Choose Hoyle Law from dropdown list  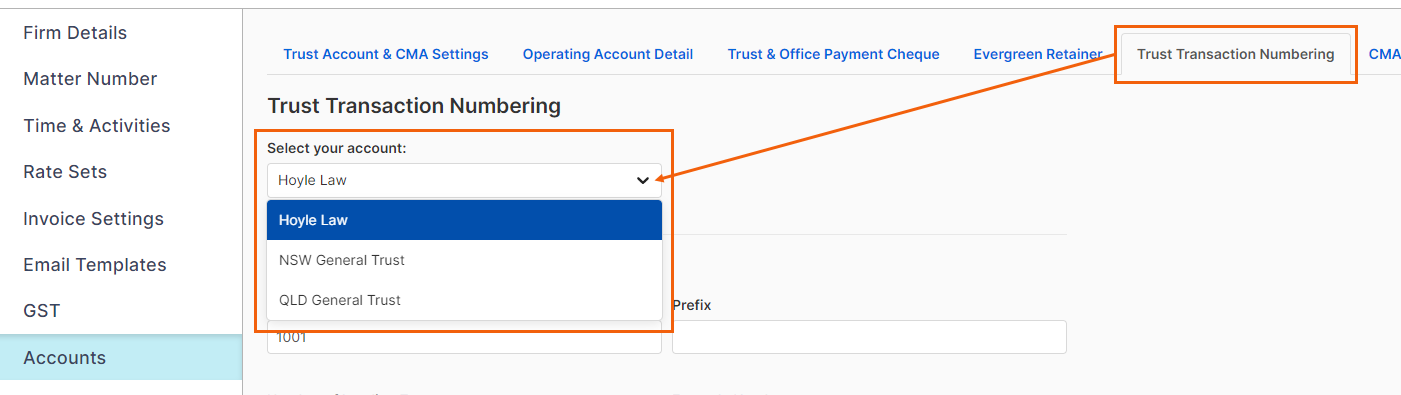(x=464, y=220)
